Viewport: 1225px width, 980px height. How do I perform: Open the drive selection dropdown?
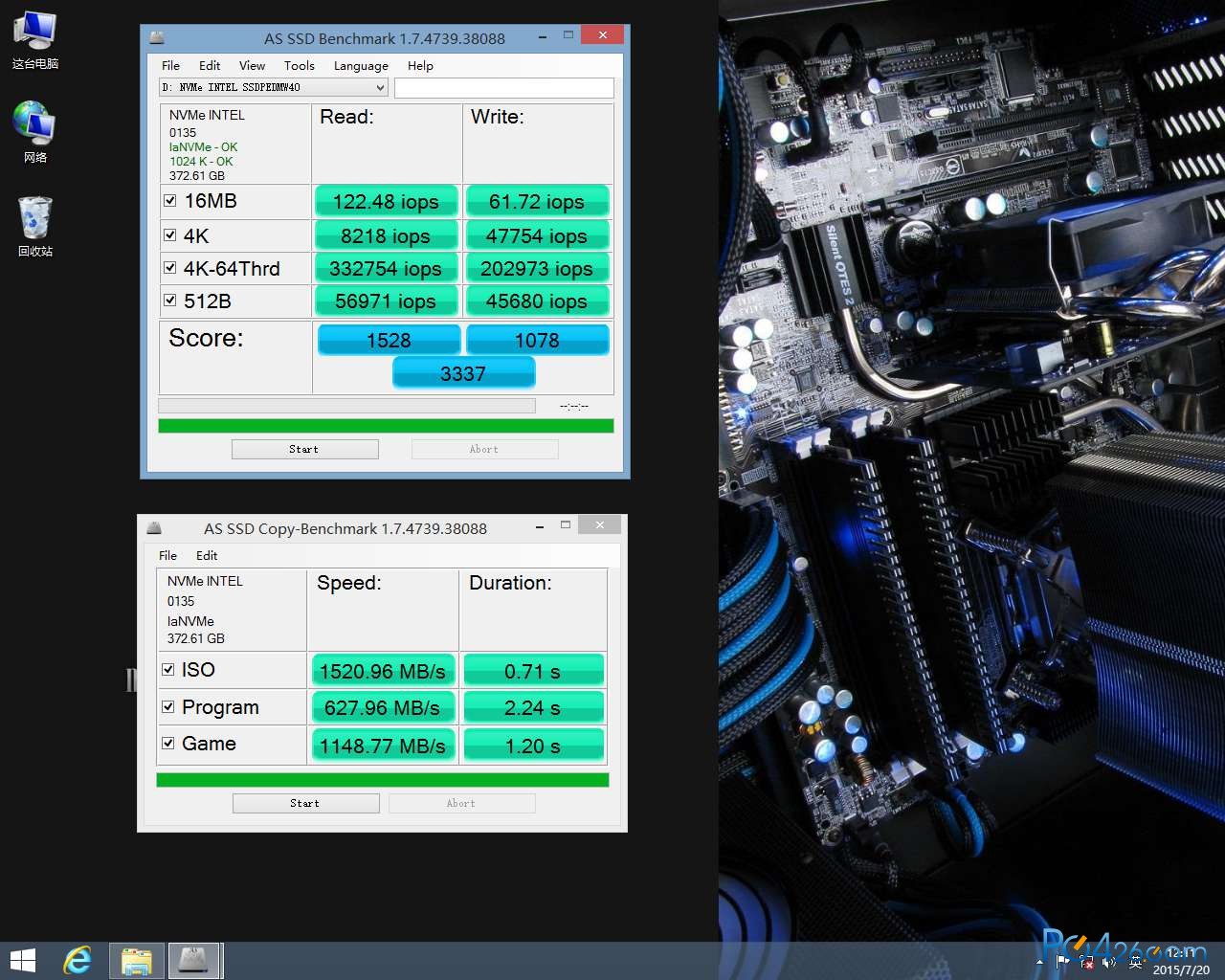273,87
